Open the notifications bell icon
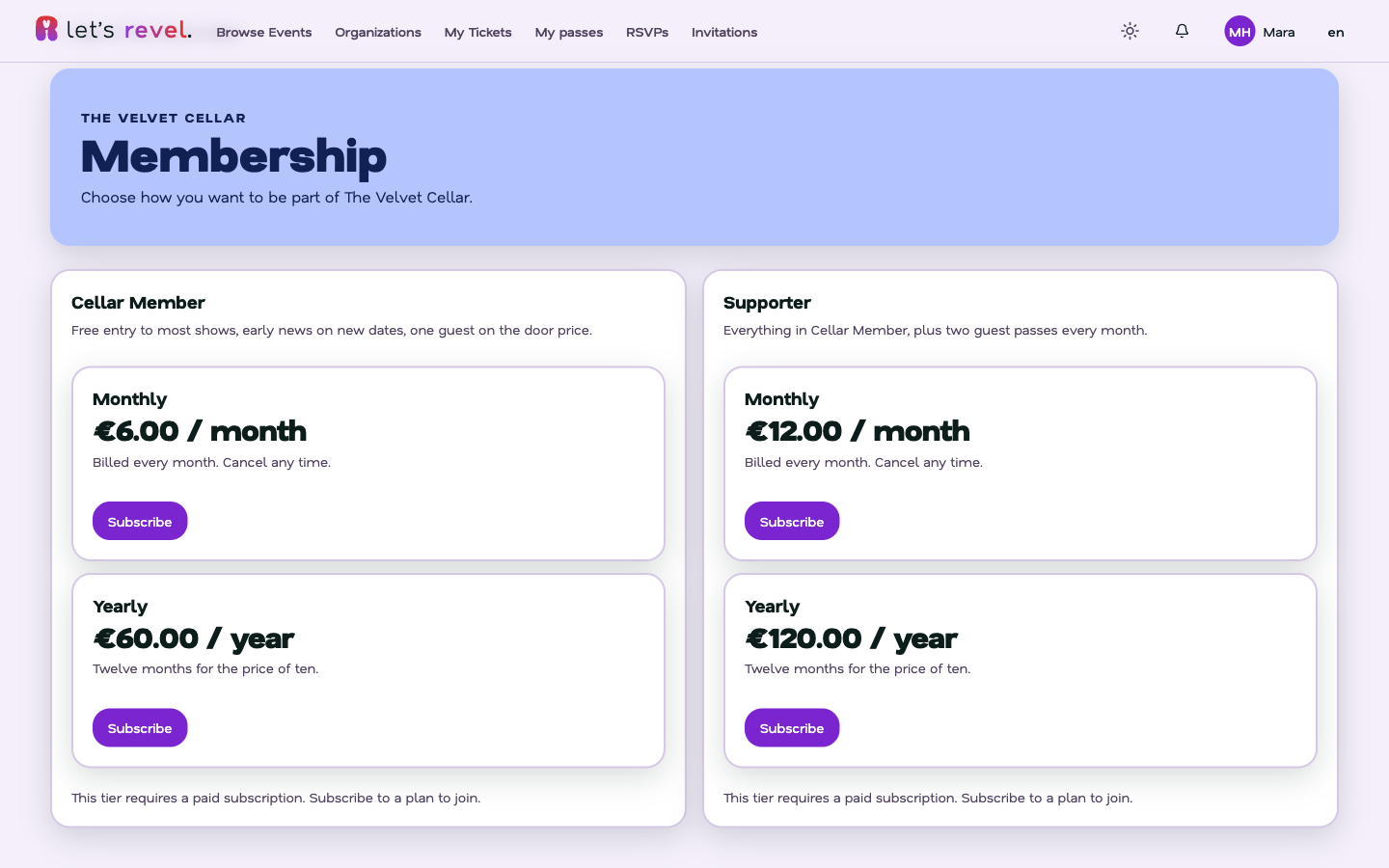Screen dimensions: 1389x868 [x=1182, y=31]
